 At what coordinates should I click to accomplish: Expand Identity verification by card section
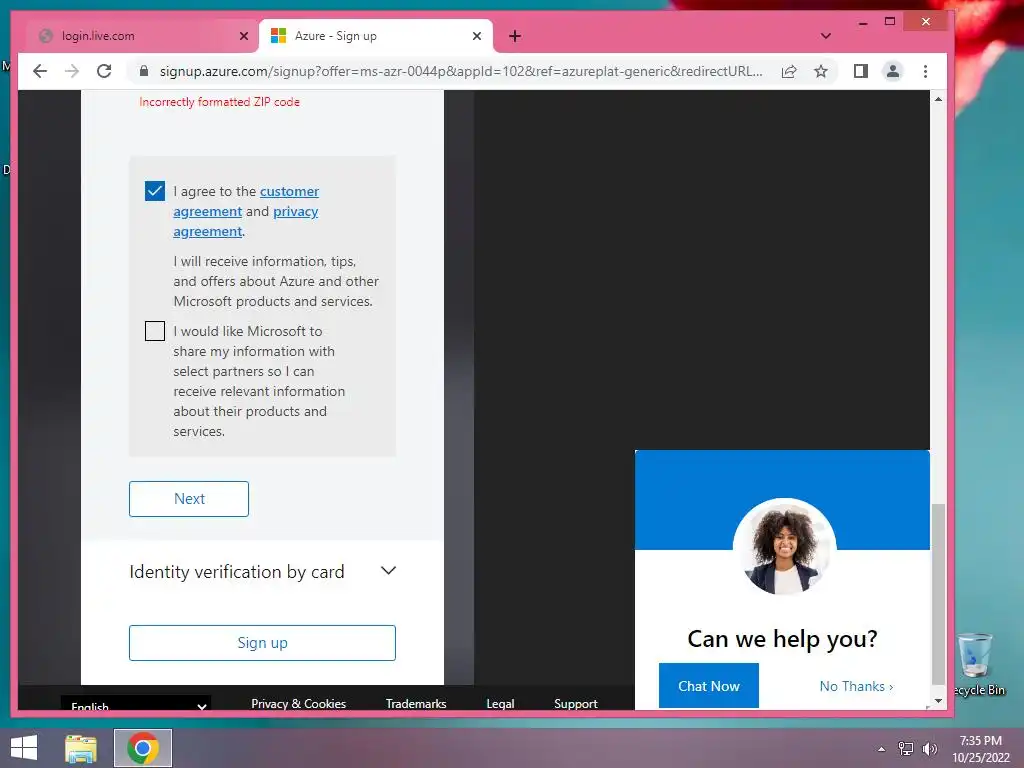[x=262, y=571]
